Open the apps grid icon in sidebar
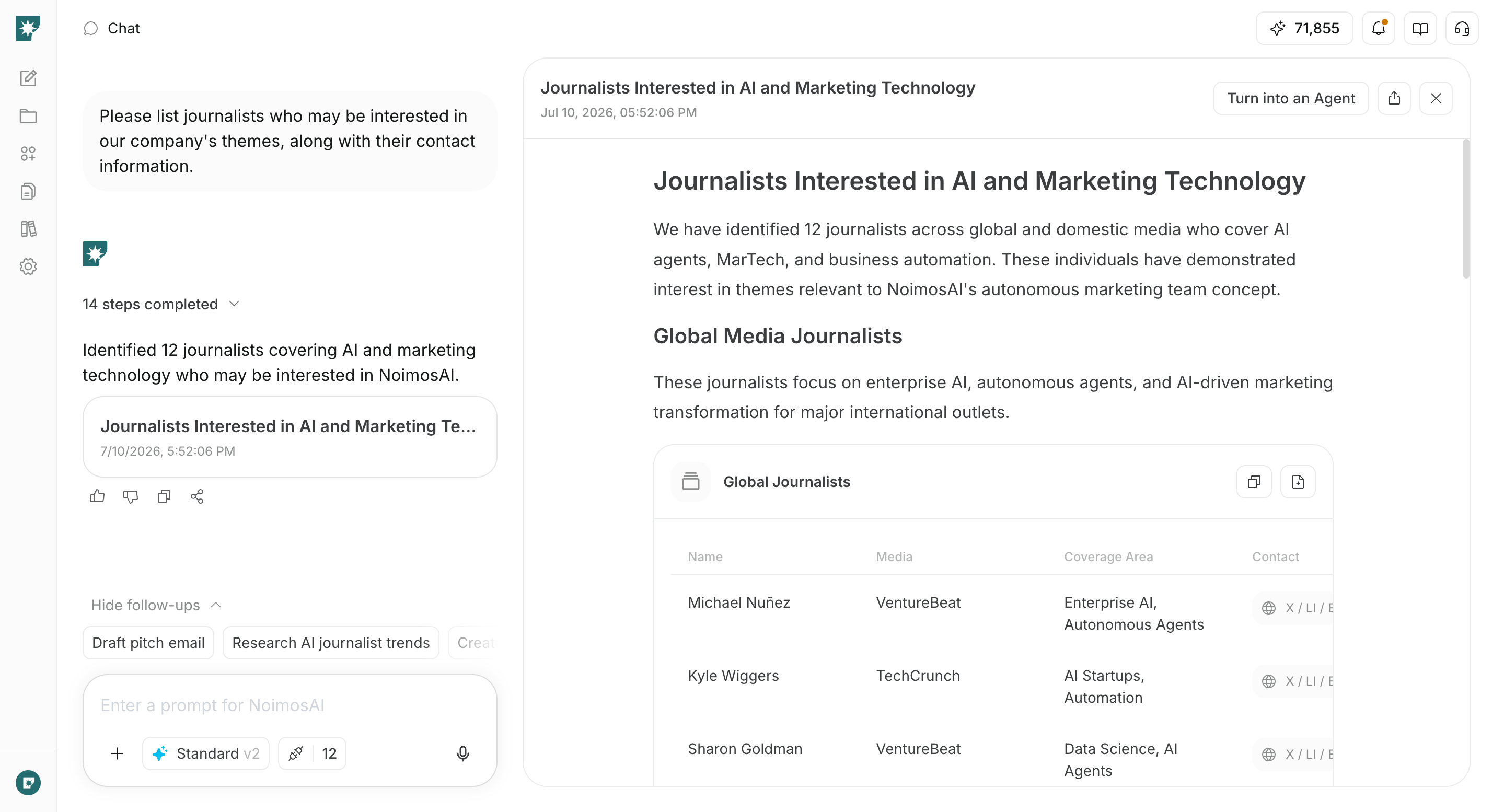The width and height of the screenshot is (1504, 812). (x=28, y=154)
